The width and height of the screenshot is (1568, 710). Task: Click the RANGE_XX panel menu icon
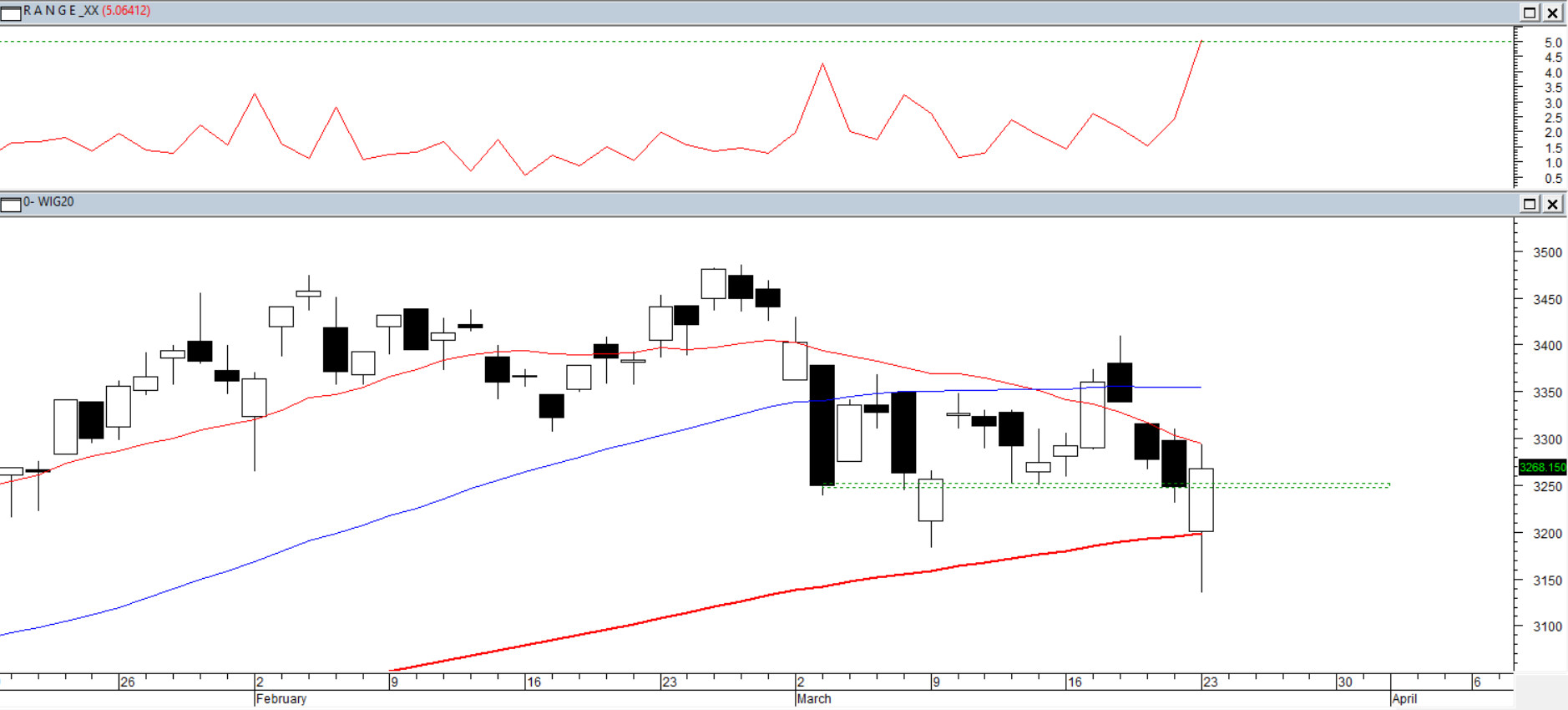11,13
